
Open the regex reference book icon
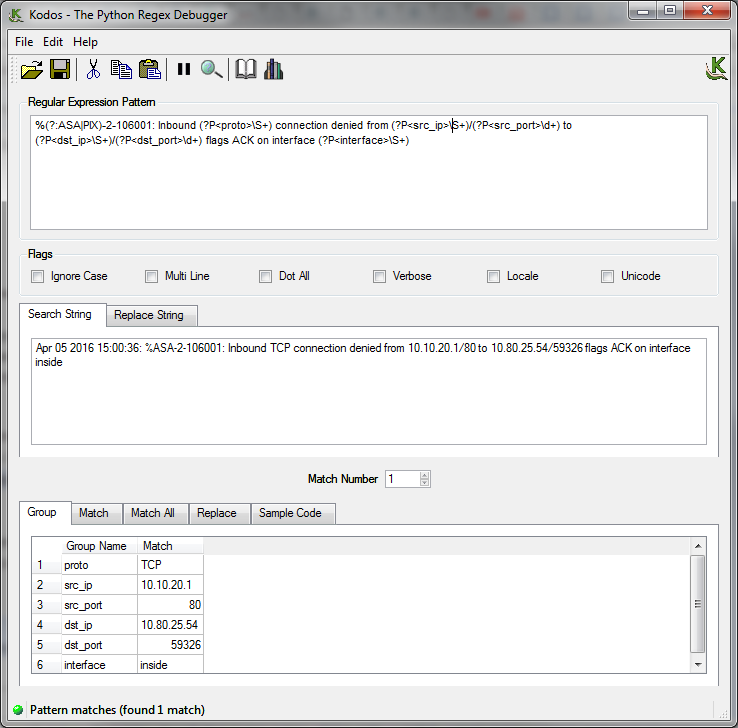245,69
